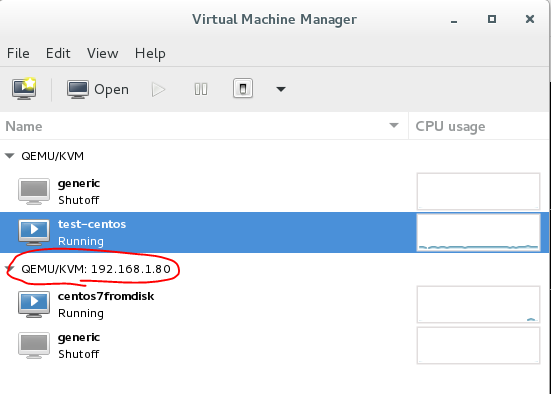Click the Pause toolbar button
The height and width of the screenshot is (394, 551).
coord(201,89)
